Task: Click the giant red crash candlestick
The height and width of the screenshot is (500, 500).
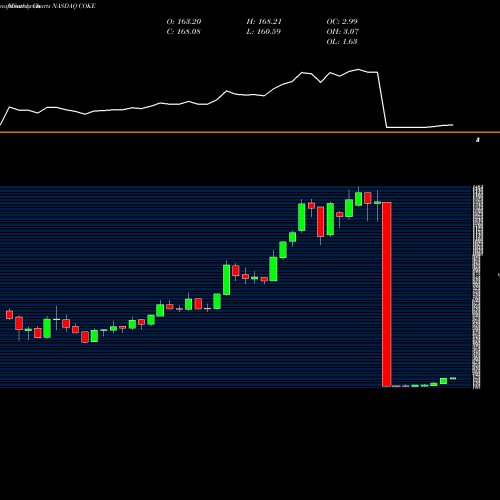Action: coord(387,294)
